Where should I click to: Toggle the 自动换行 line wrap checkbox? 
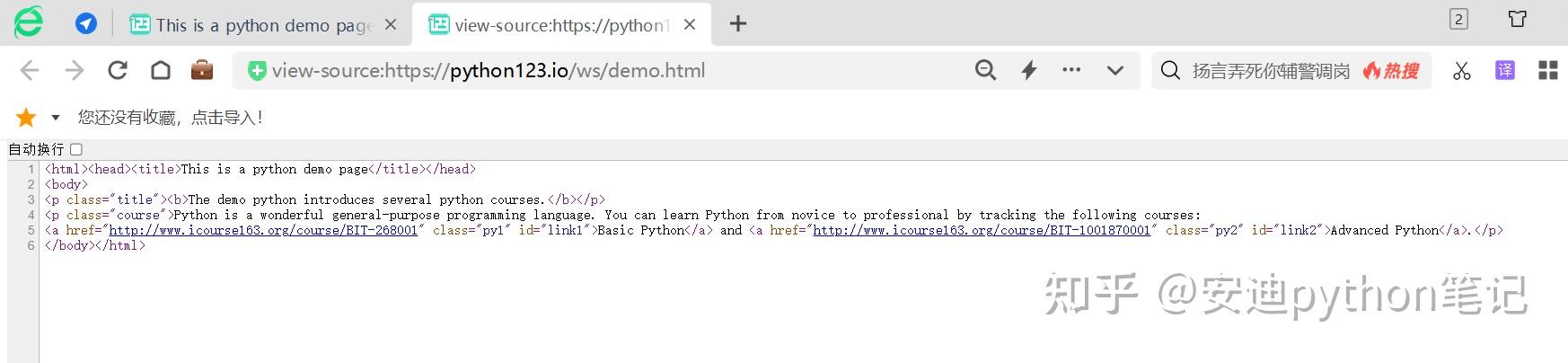pos(76,149)
